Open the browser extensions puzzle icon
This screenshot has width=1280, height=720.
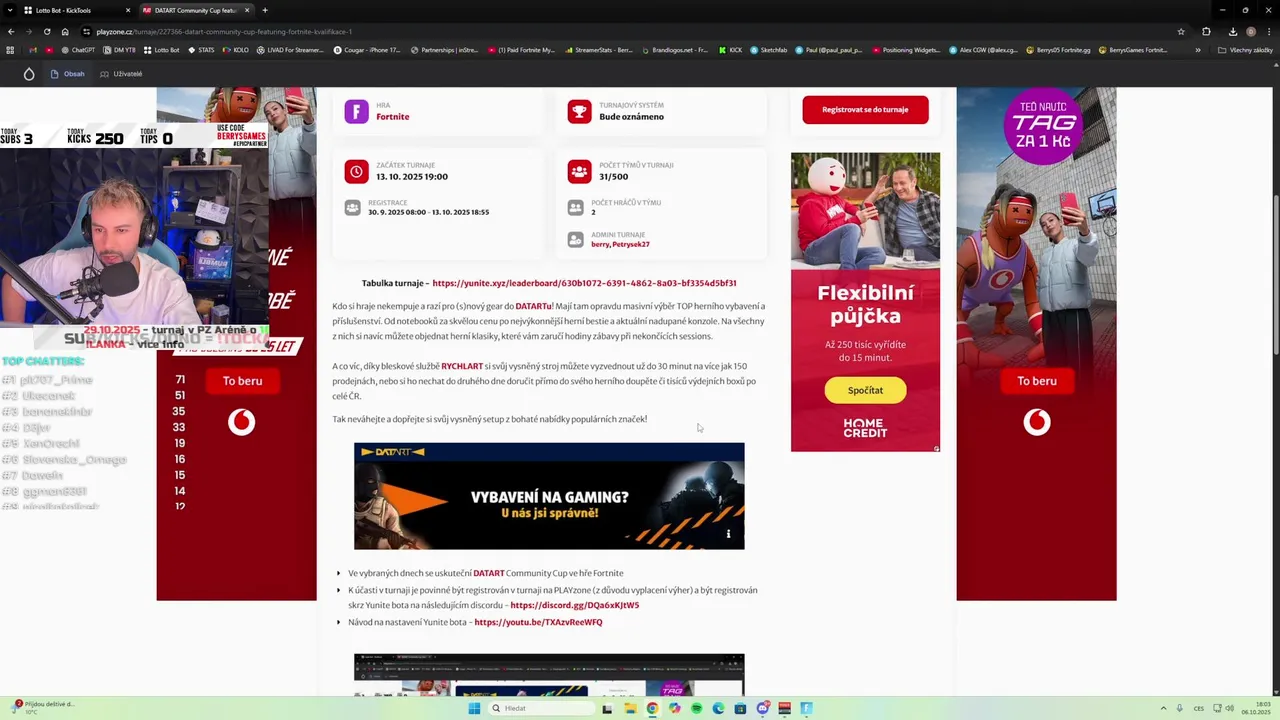1206,31
